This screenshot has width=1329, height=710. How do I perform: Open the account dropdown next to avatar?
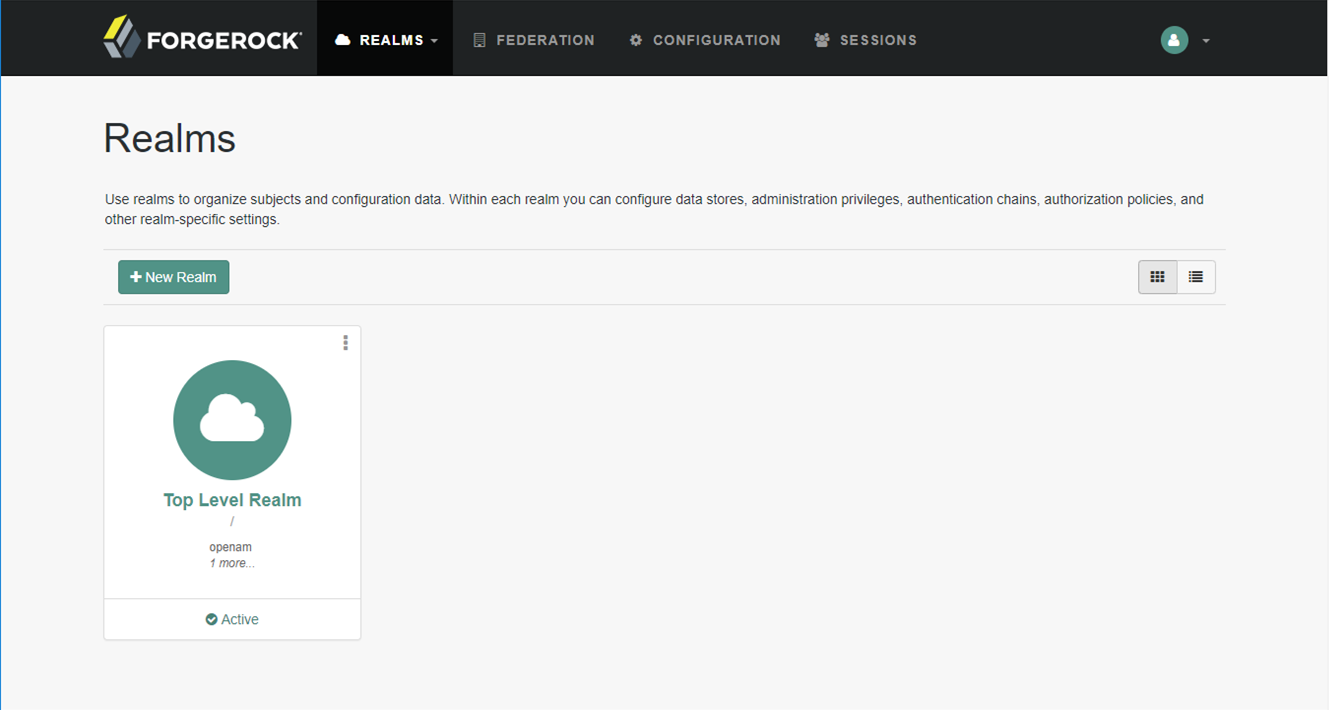[x=1204, y=40]
